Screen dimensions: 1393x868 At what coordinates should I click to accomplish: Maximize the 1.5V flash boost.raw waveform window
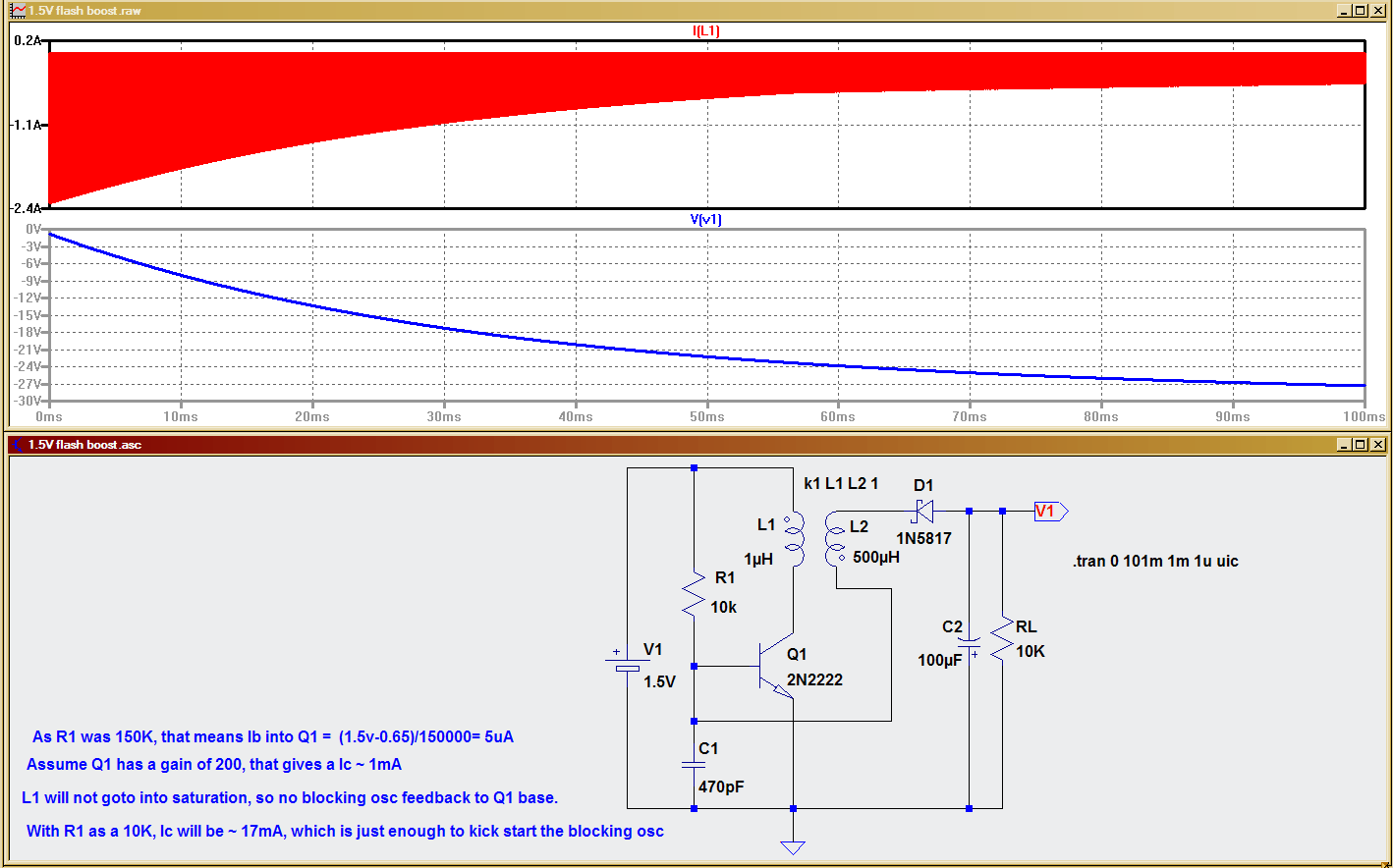click(x=1360, y=11)
